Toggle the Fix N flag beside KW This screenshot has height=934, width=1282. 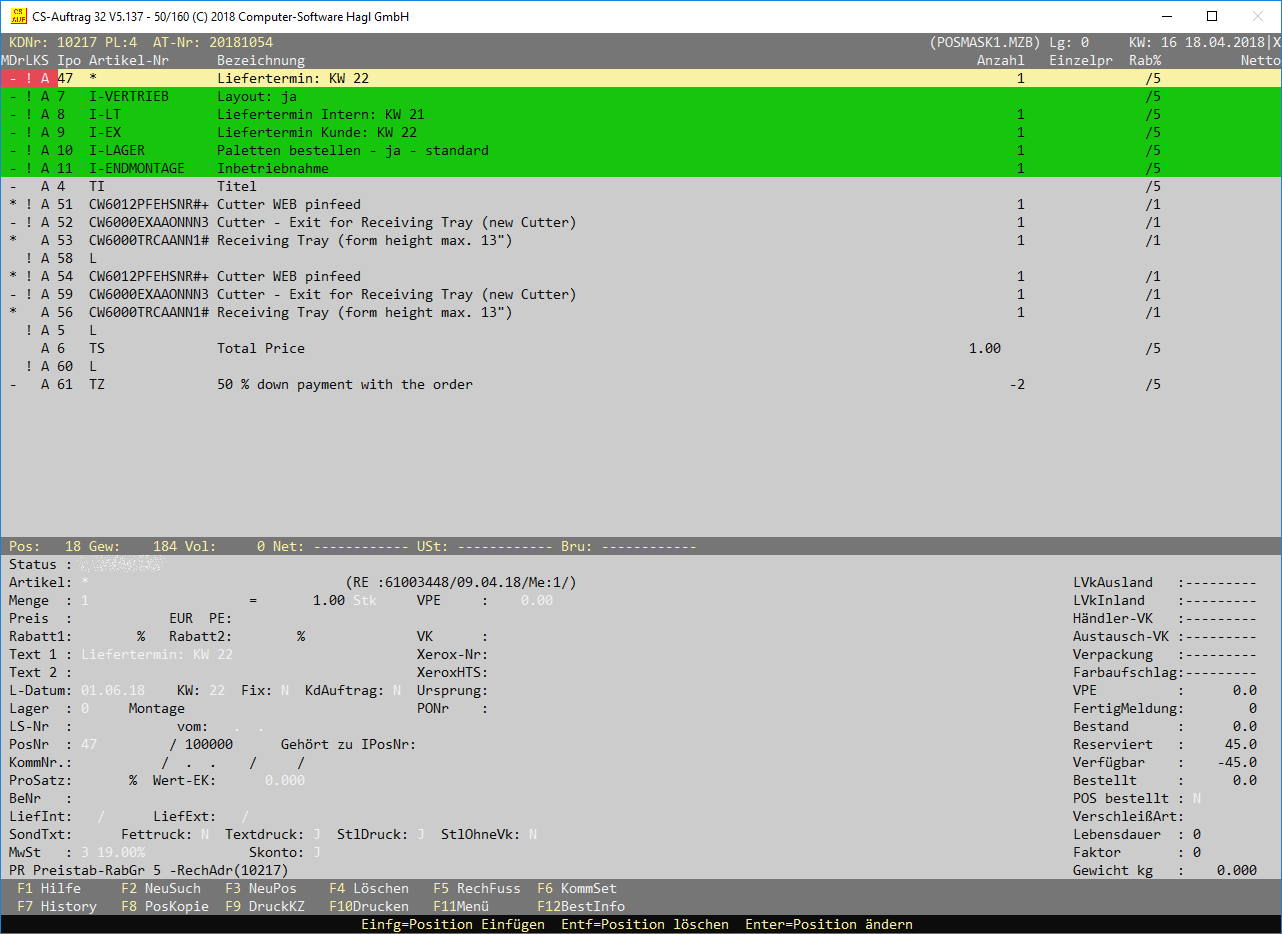coord(284,690)
